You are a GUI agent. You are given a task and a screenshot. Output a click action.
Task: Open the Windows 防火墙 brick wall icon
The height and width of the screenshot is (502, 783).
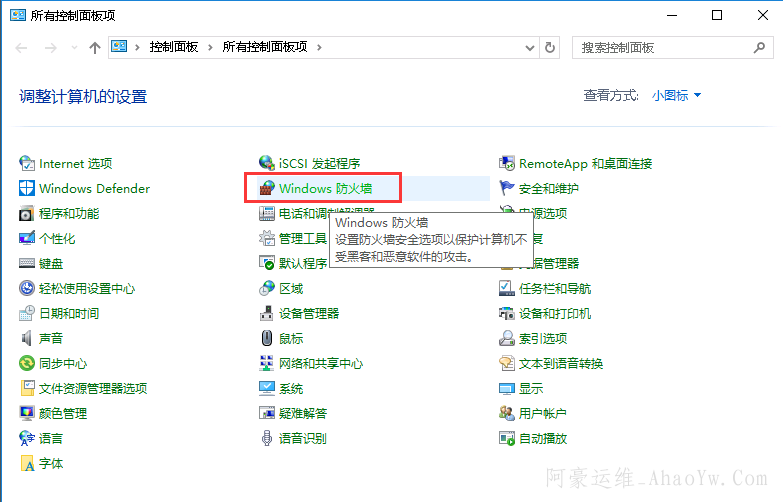click(x=267, y=188)
